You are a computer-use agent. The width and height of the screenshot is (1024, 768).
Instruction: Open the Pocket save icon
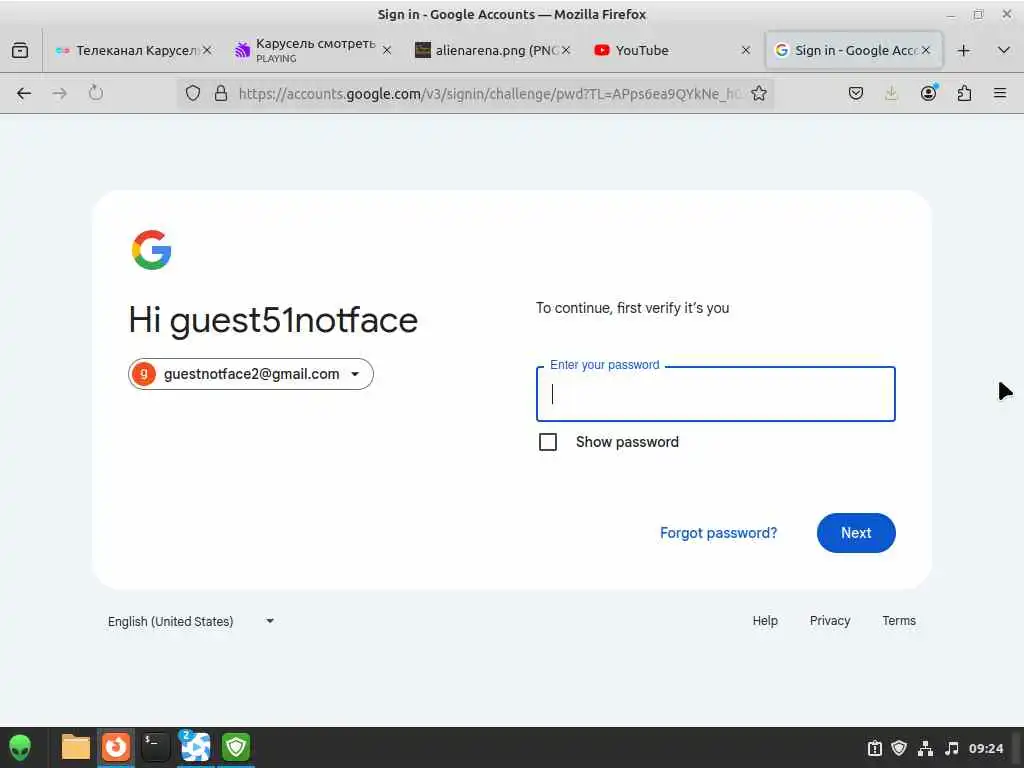[856, 93]
